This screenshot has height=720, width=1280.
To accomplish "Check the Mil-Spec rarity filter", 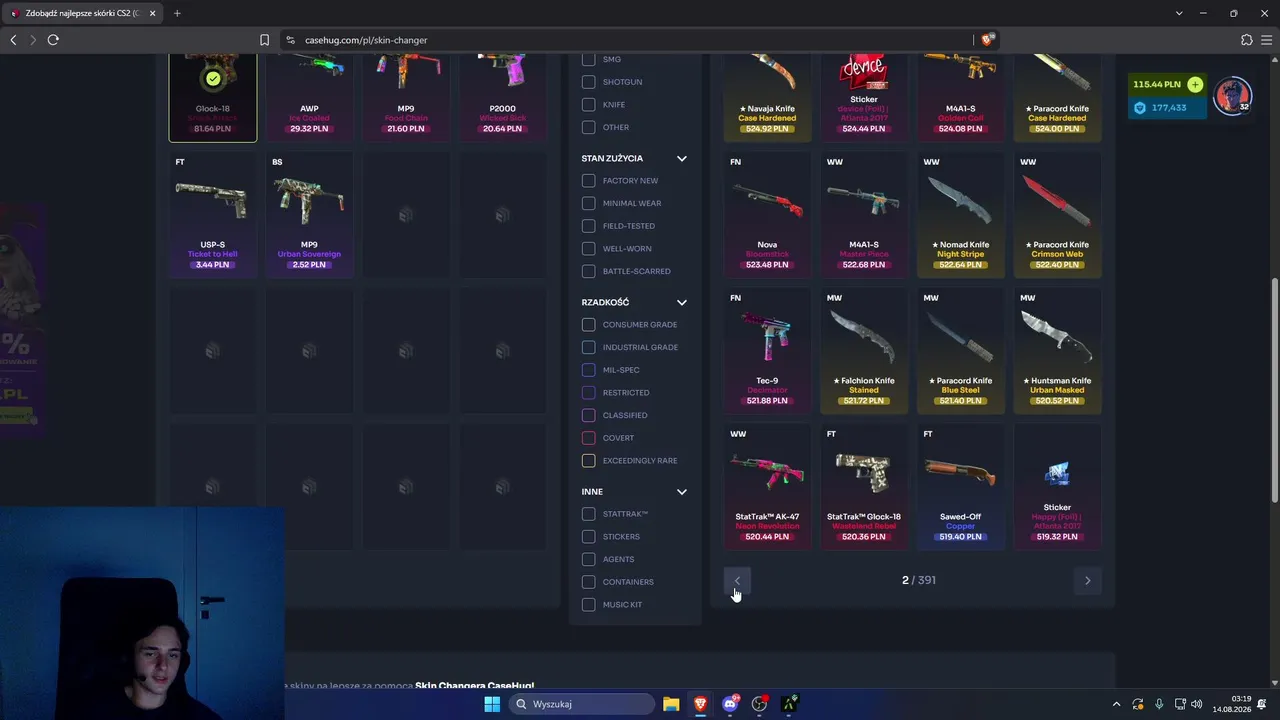I will [588, 370].
